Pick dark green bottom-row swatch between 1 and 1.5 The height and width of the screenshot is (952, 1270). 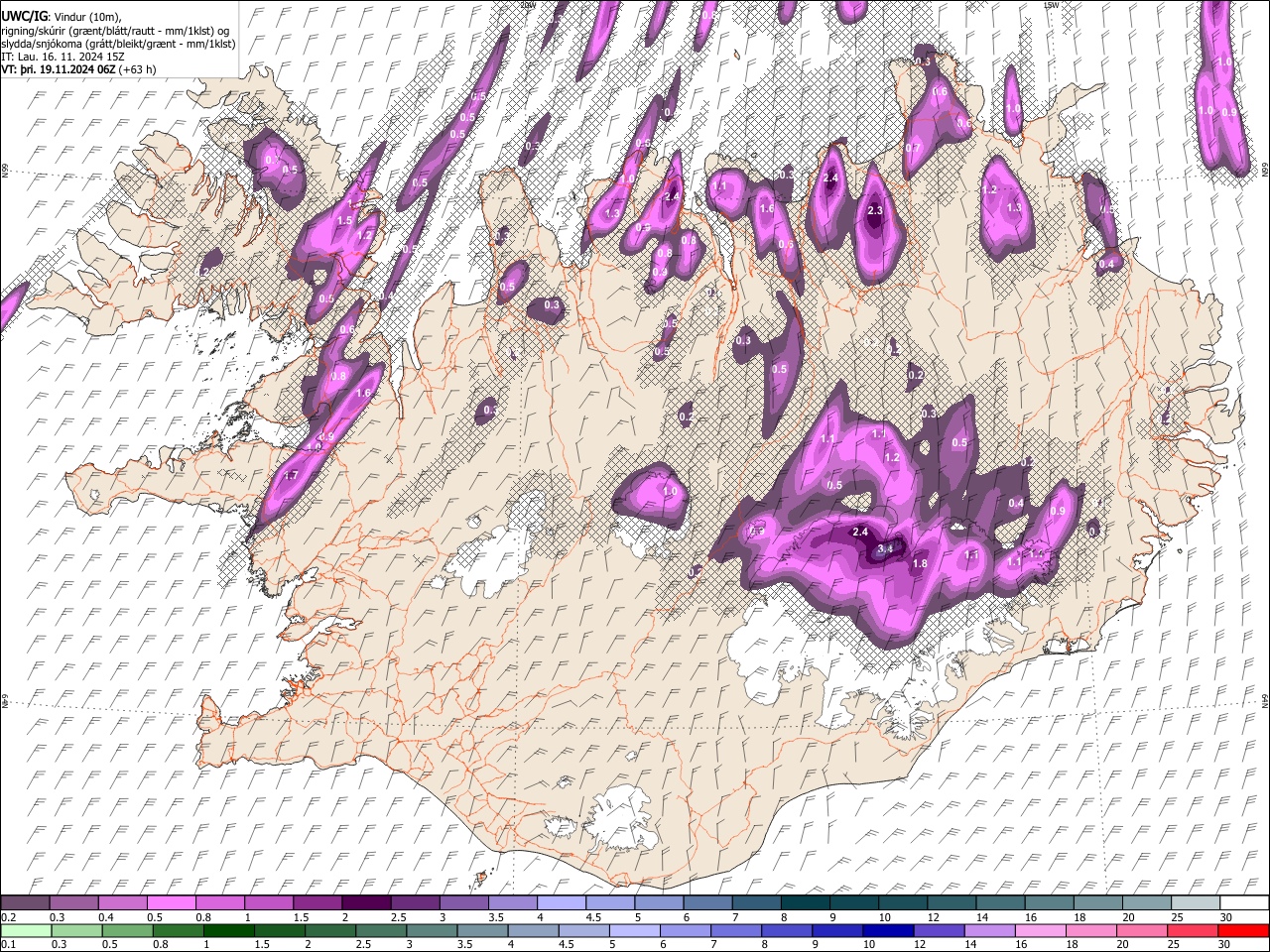pos(228,930)
